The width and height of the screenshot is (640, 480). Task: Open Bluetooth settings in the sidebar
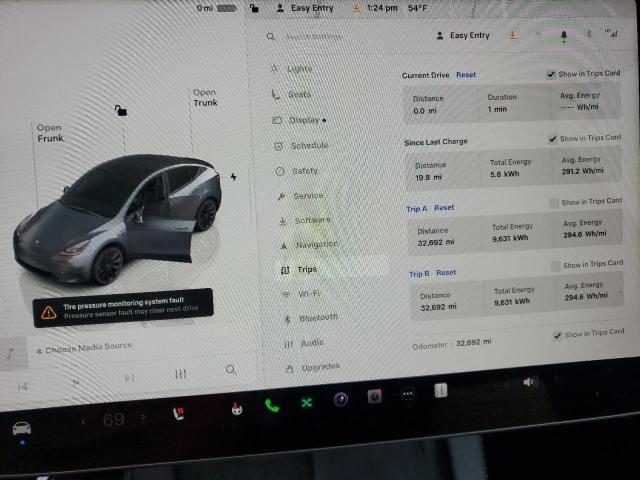(311, 318)
